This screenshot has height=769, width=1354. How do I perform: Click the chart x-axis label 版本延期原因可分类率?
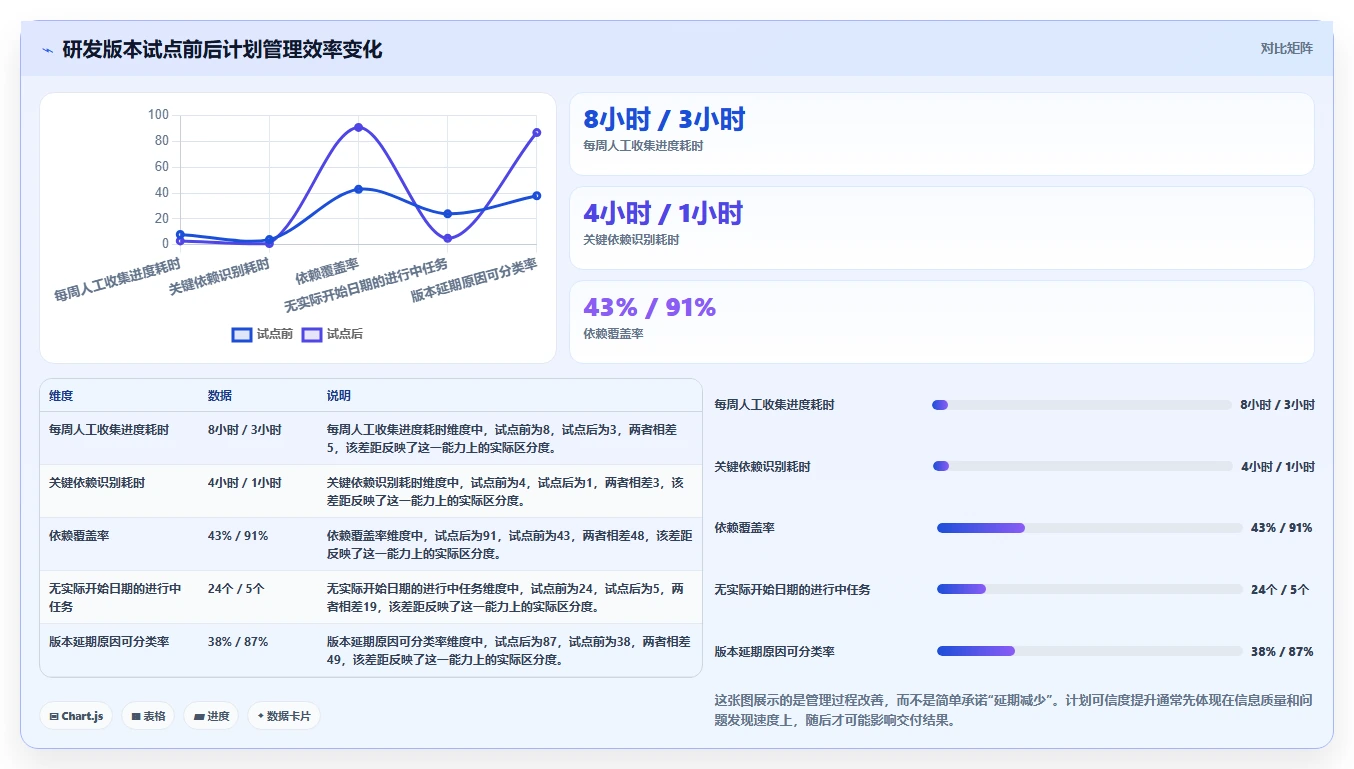pyautogui.click(x=474, y=280)
